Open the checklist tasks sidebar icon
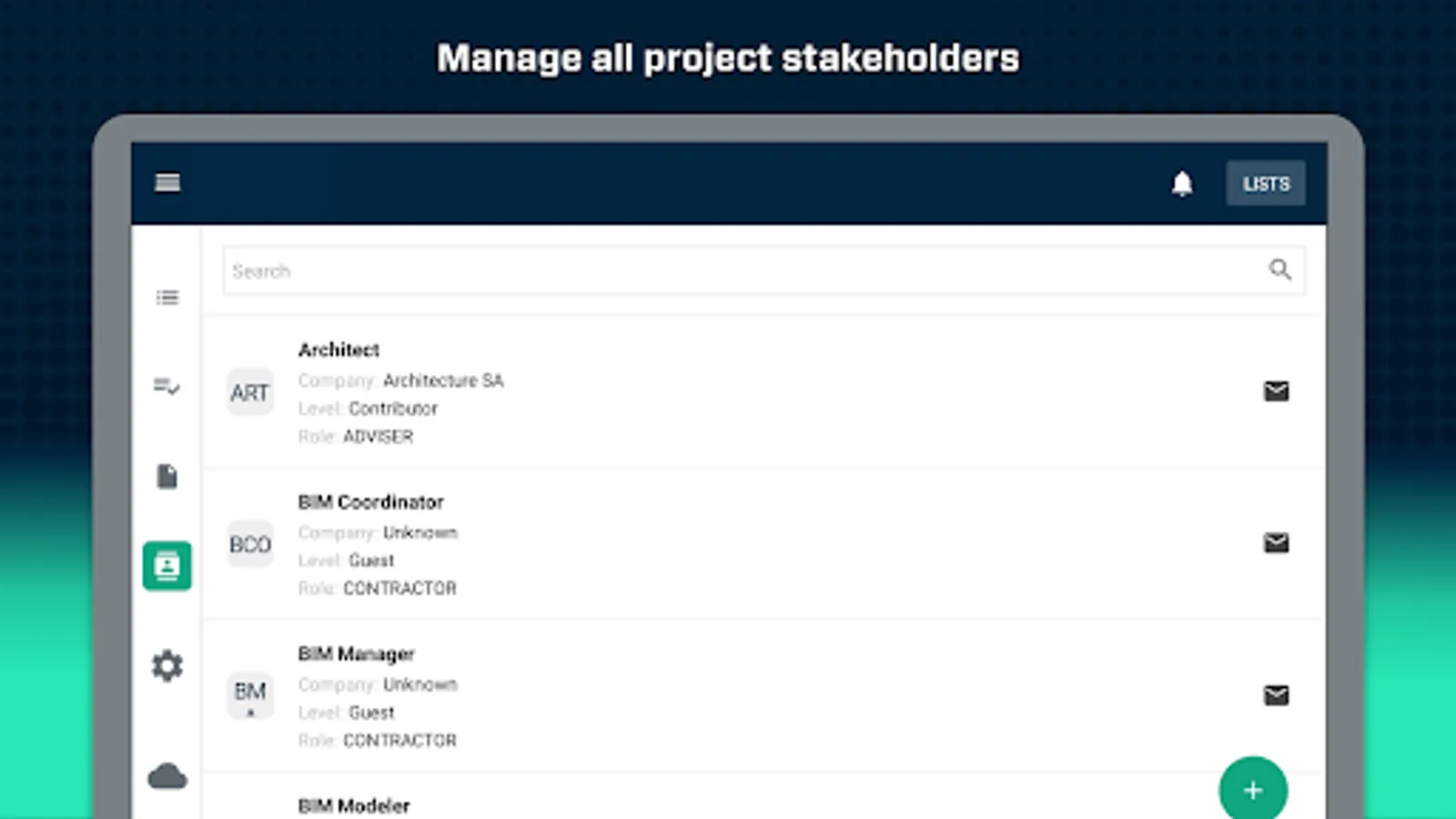Image resolution: width=1456 pixels, height=819 pixels. pos(167,387)
